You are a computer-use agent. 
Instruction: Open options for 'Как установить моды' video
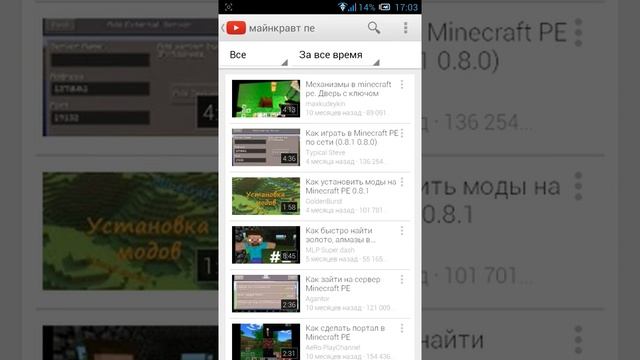point(402,182)
